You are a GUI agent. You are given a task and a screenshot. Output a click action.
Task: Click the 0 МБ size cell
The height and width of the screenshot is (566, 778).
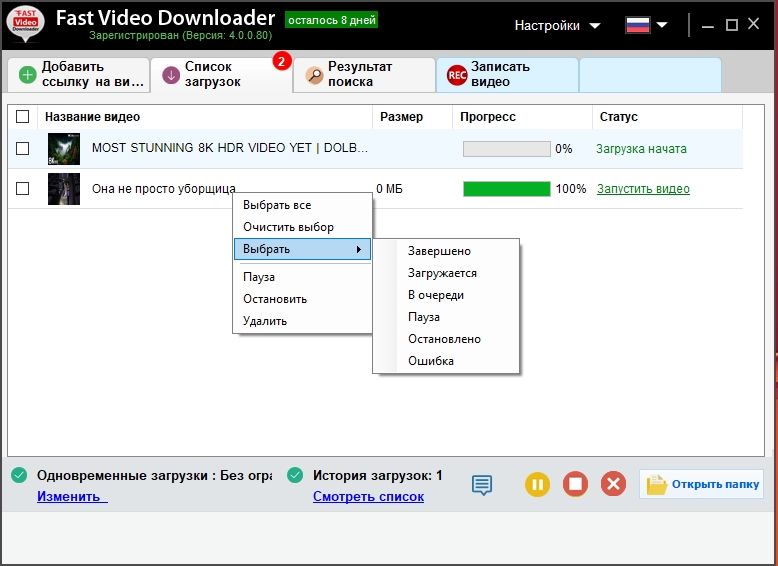point(389,189)
